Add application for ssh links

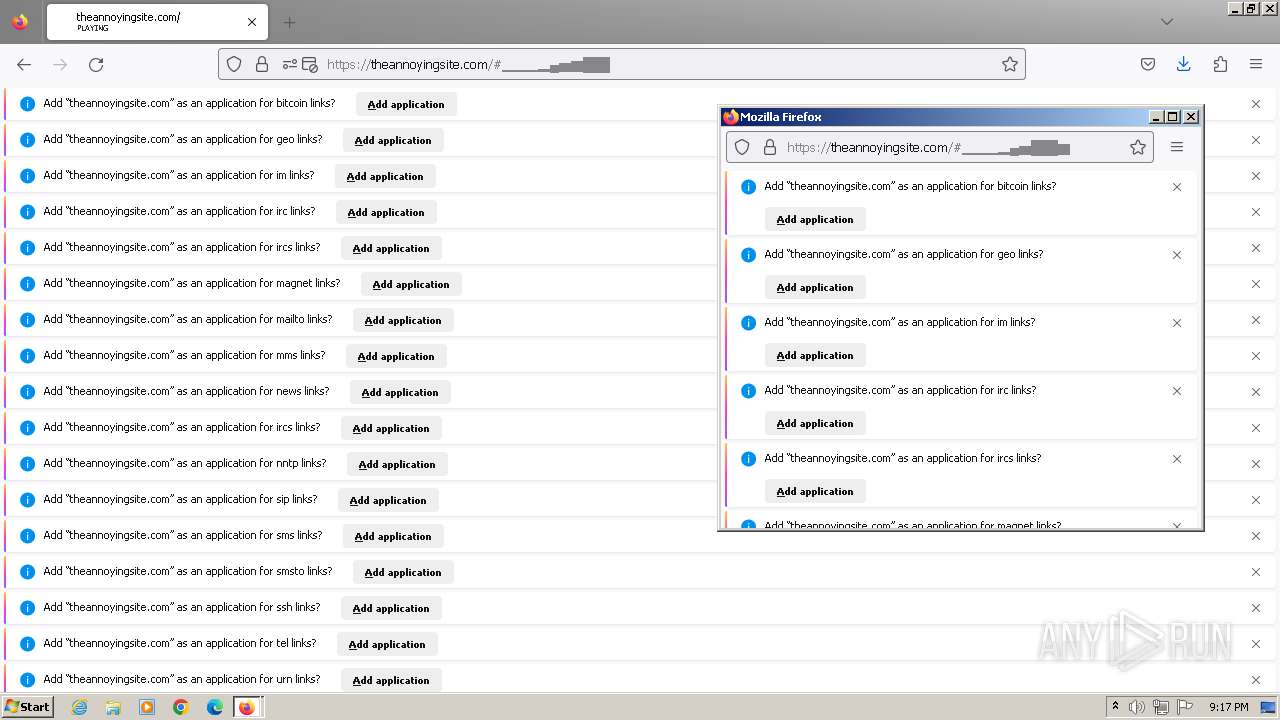pos(391,608)
